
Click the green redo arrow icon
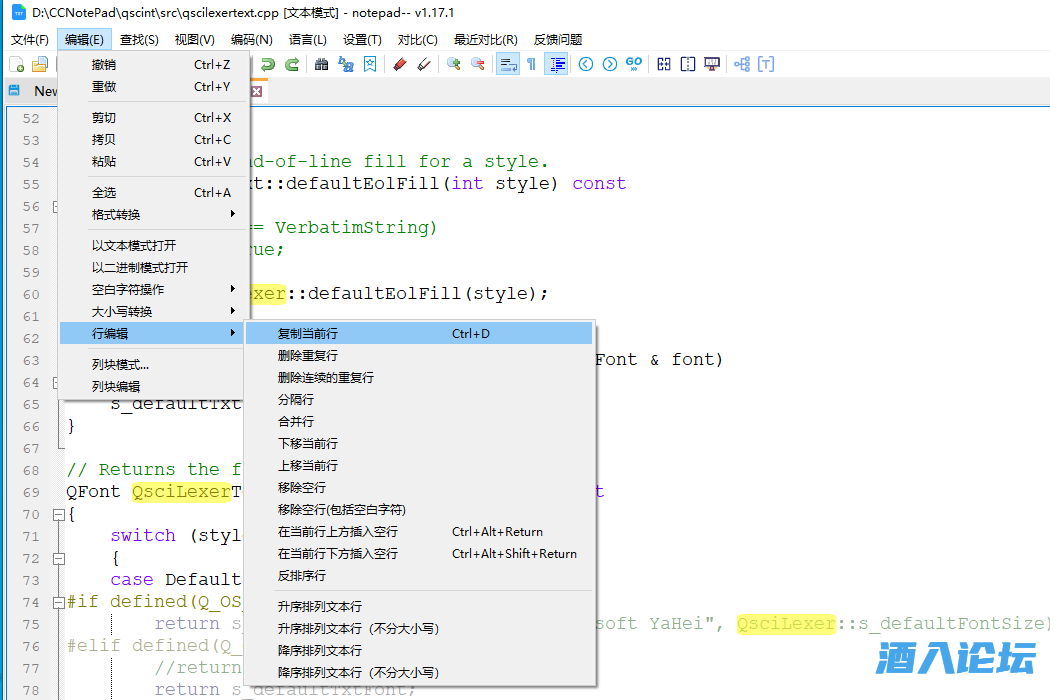[292, 64]
